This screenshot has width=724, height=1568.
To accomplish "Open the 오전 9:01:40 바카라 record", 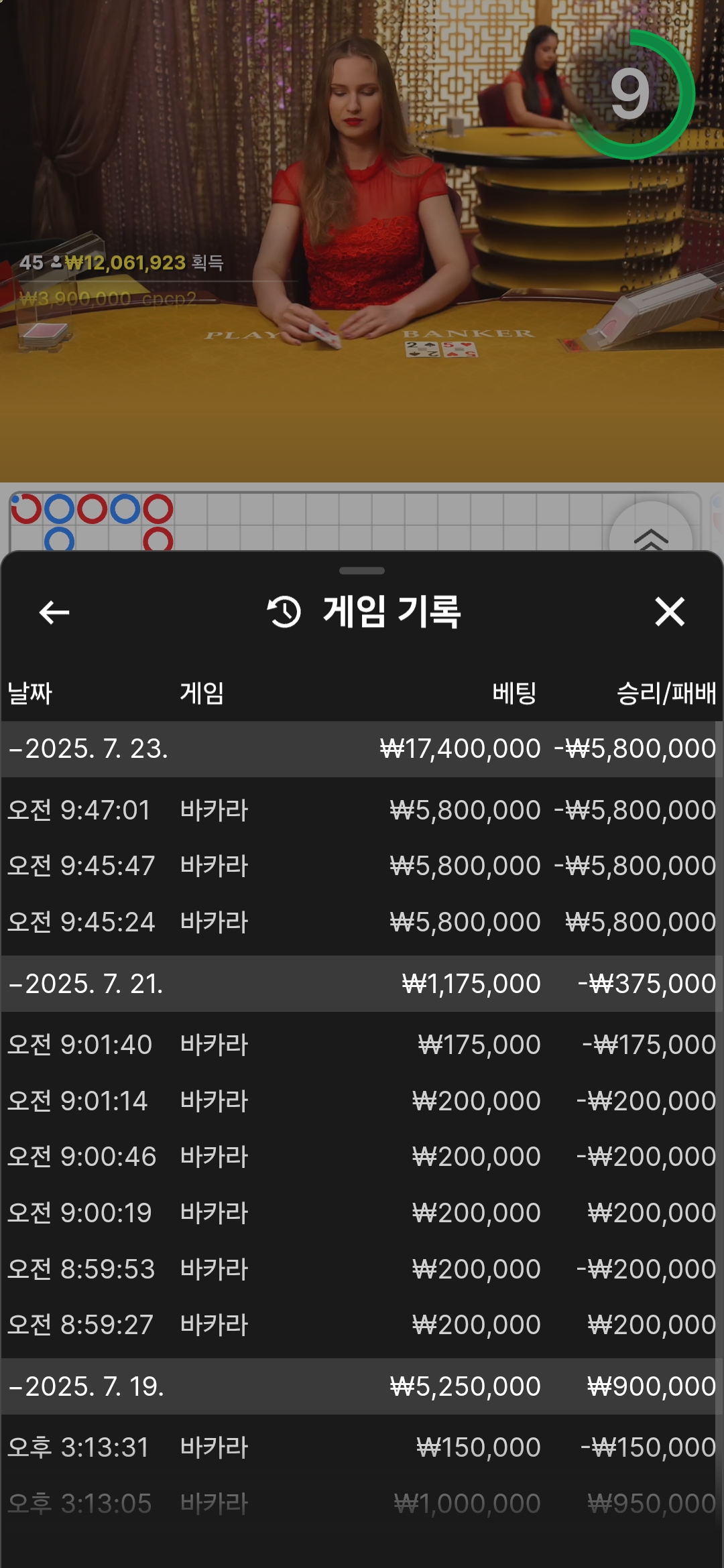I will 362,1045.
